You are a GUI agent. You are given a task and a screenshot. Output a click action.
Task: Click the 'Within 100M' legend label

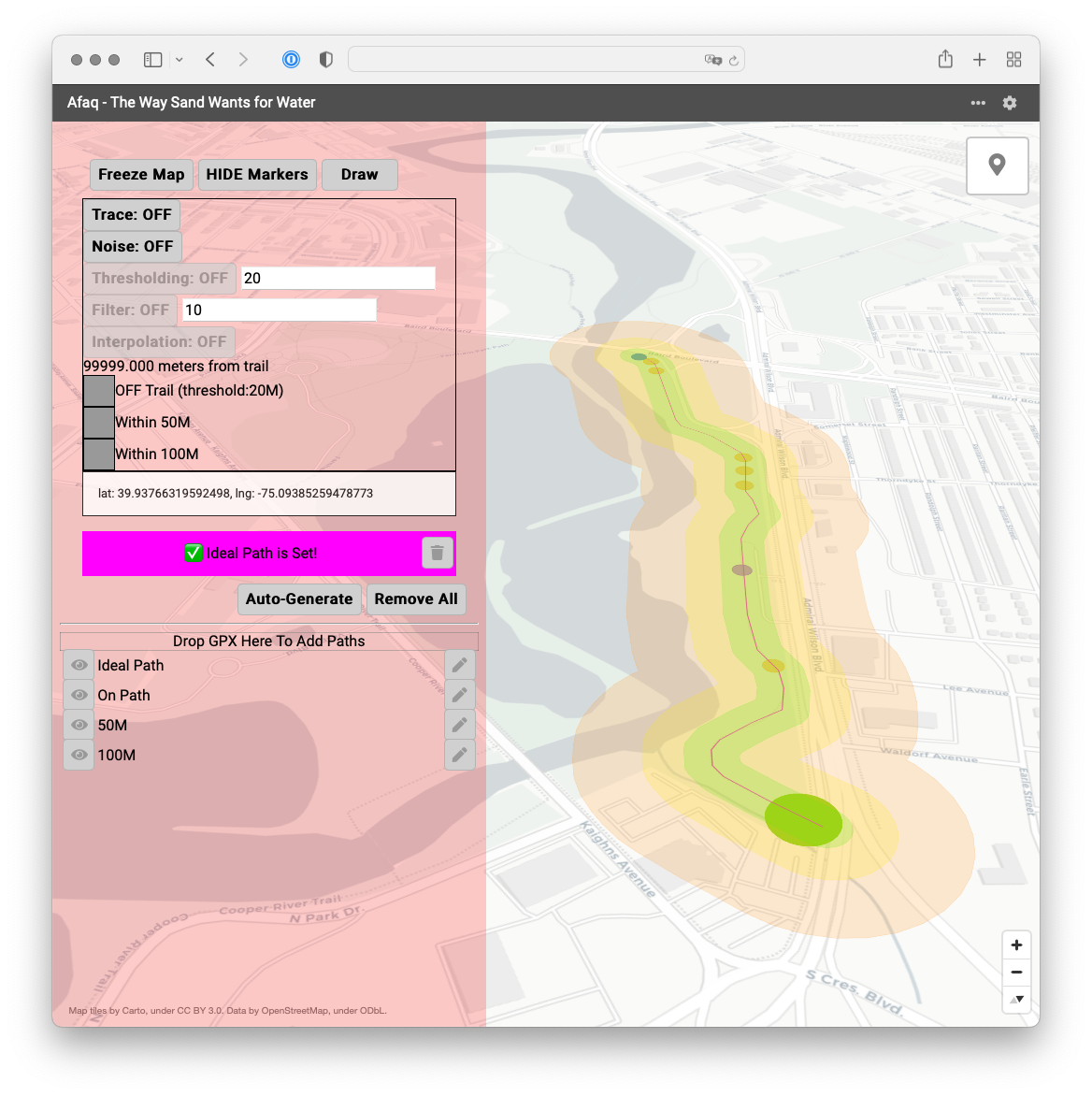[156, 454]
